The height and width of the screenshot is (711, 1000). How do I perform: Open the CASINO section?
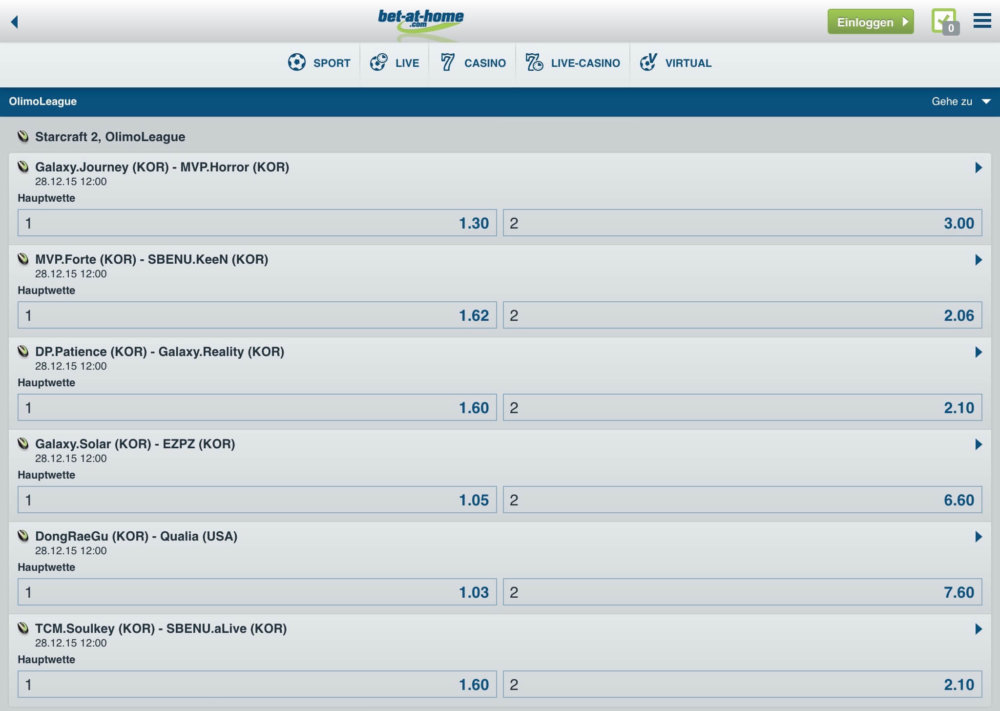coord(473,62)
